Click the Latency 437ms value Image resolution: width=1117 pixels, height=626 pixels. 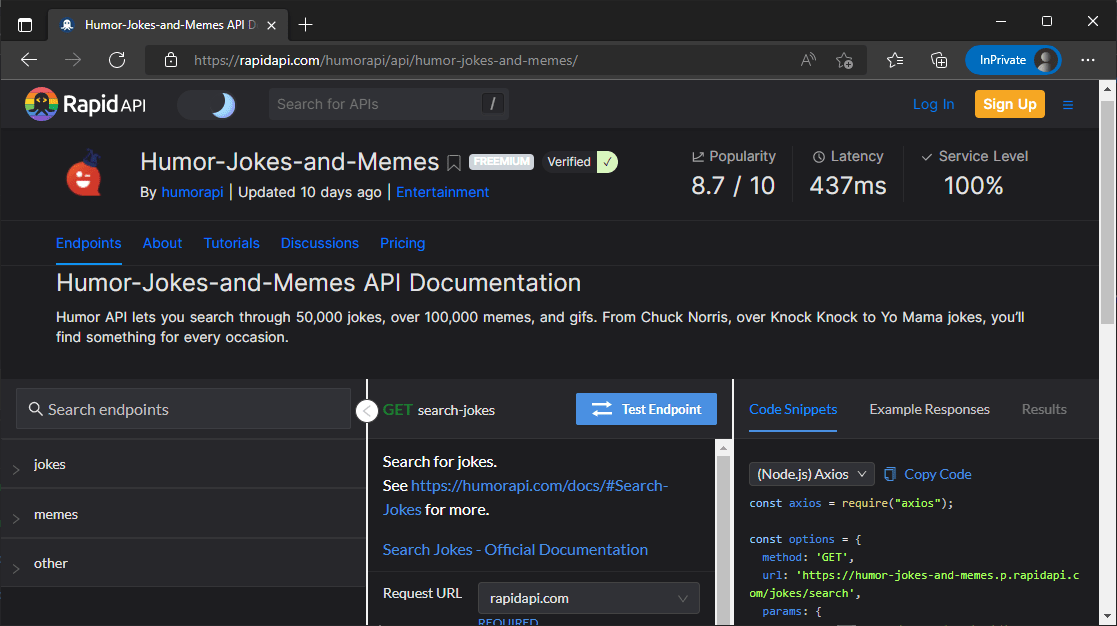tap(848, 186)
